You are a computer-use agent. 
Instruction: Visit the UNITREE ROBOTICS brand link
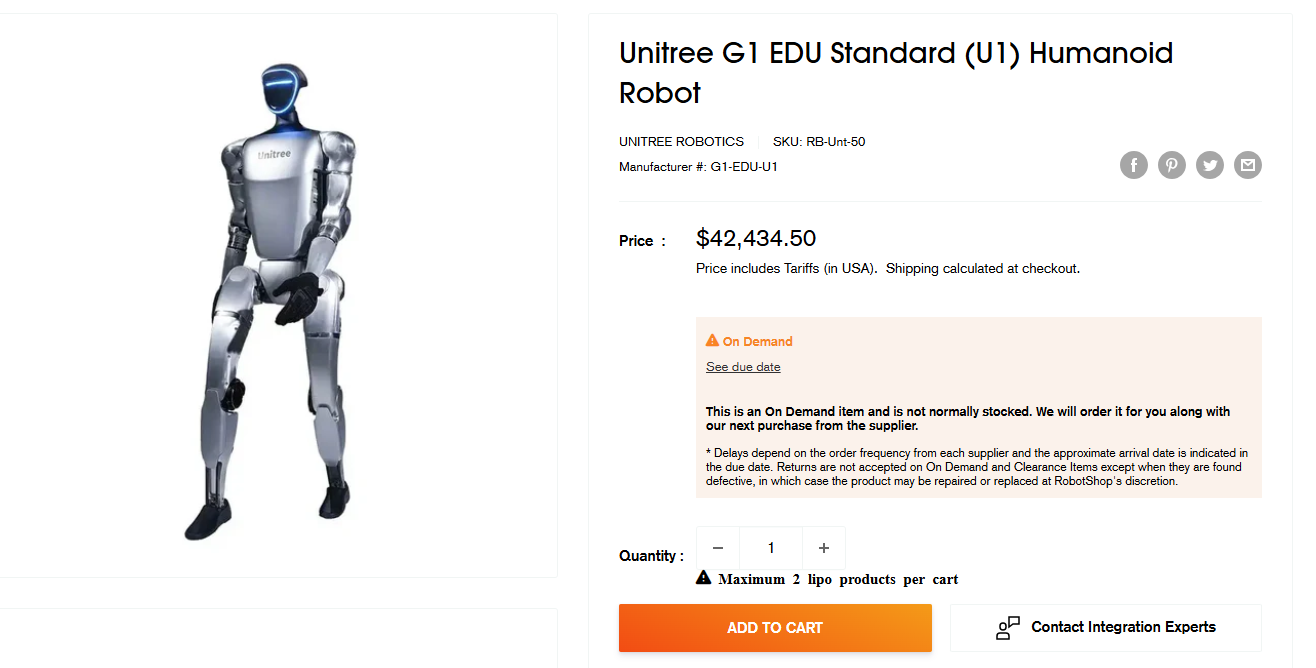tap(681, 142)
